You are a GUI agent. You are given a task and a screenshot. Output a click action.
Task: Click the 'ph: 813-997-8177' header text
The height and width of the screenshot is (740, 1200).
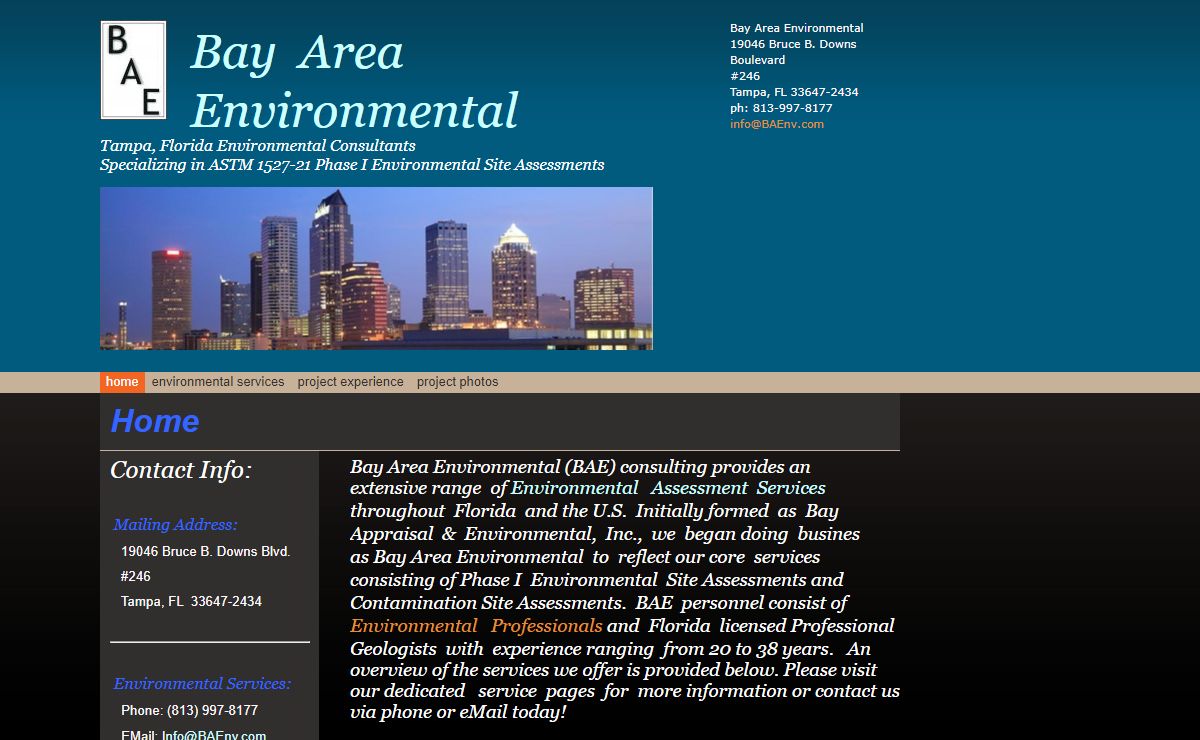(781, 108)
